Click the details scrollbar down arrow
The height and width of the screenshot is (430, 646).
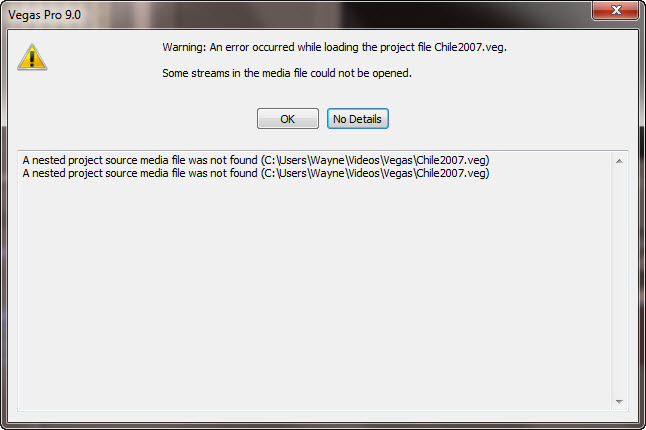[619, 402]
